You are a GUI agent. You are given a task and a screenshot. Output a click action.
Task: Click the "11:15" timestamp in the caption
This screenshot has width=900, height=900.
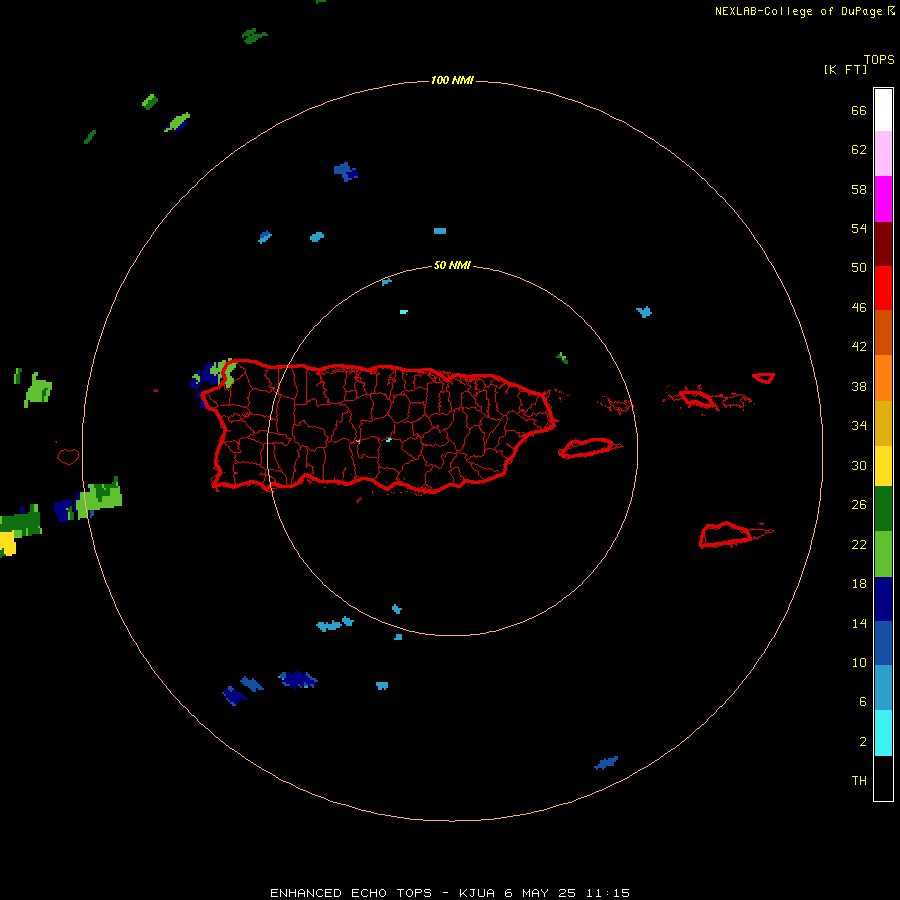click(608, 893)
